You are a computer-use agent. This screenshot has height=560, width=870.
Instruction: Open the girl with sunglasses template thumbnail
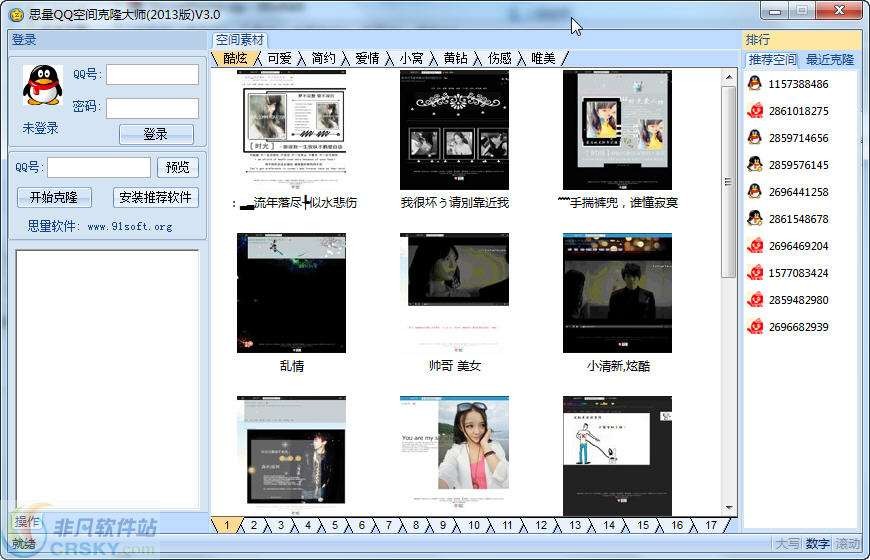pyautogui.click(x=454, y=455)
